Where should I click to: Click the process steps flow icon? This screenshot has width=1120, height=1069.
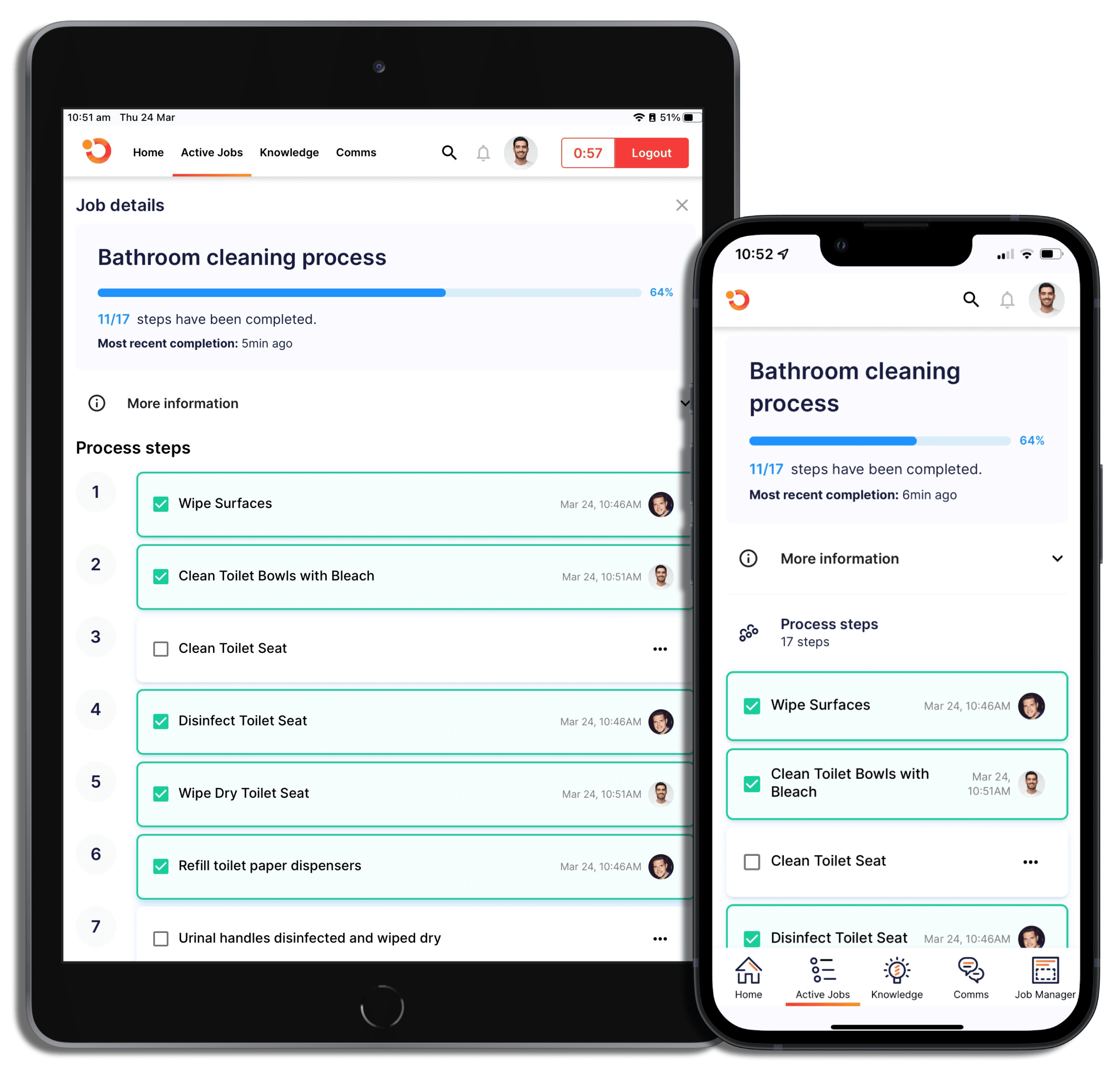[749, 631]
